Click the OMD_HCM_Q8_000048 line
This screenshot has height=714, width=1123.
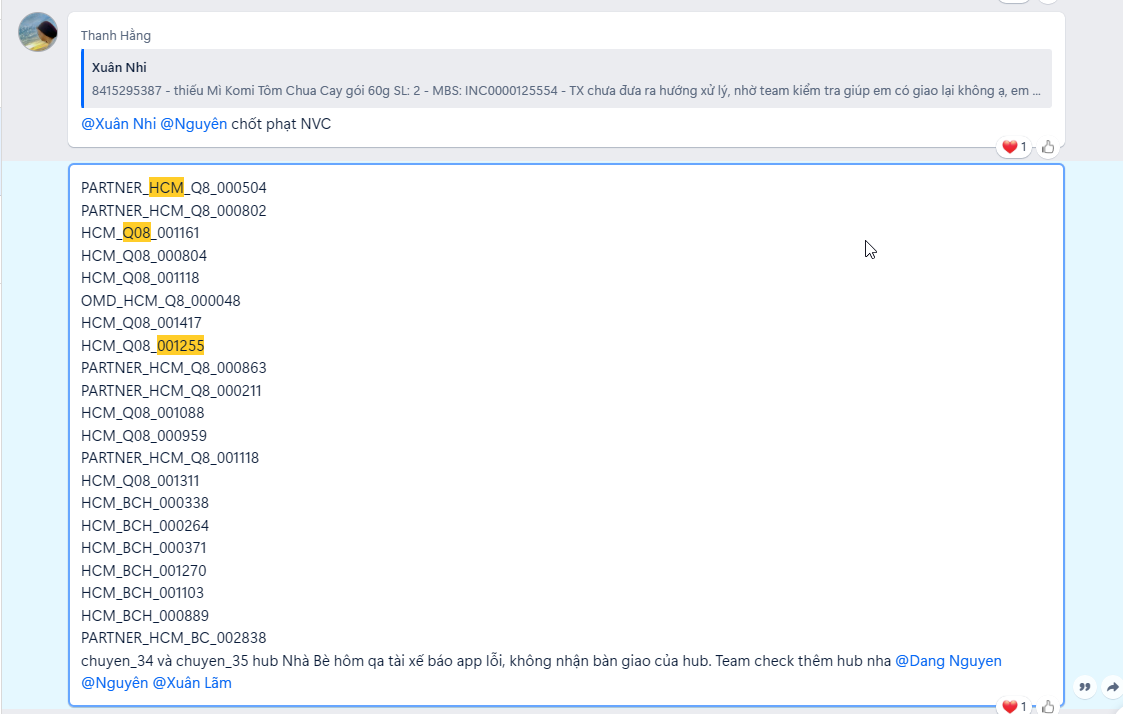pos(160,301)
